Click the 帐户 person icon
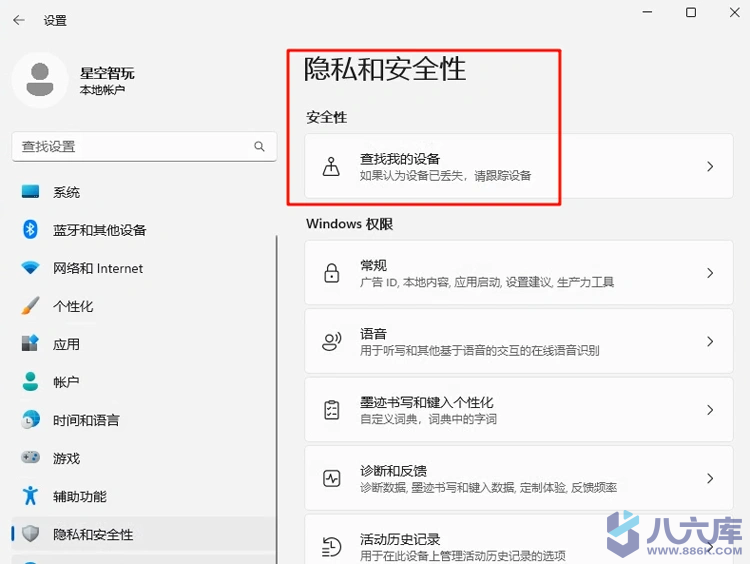Image resolution: width=750 pixels, height=564 pixels. coord(31,381)
